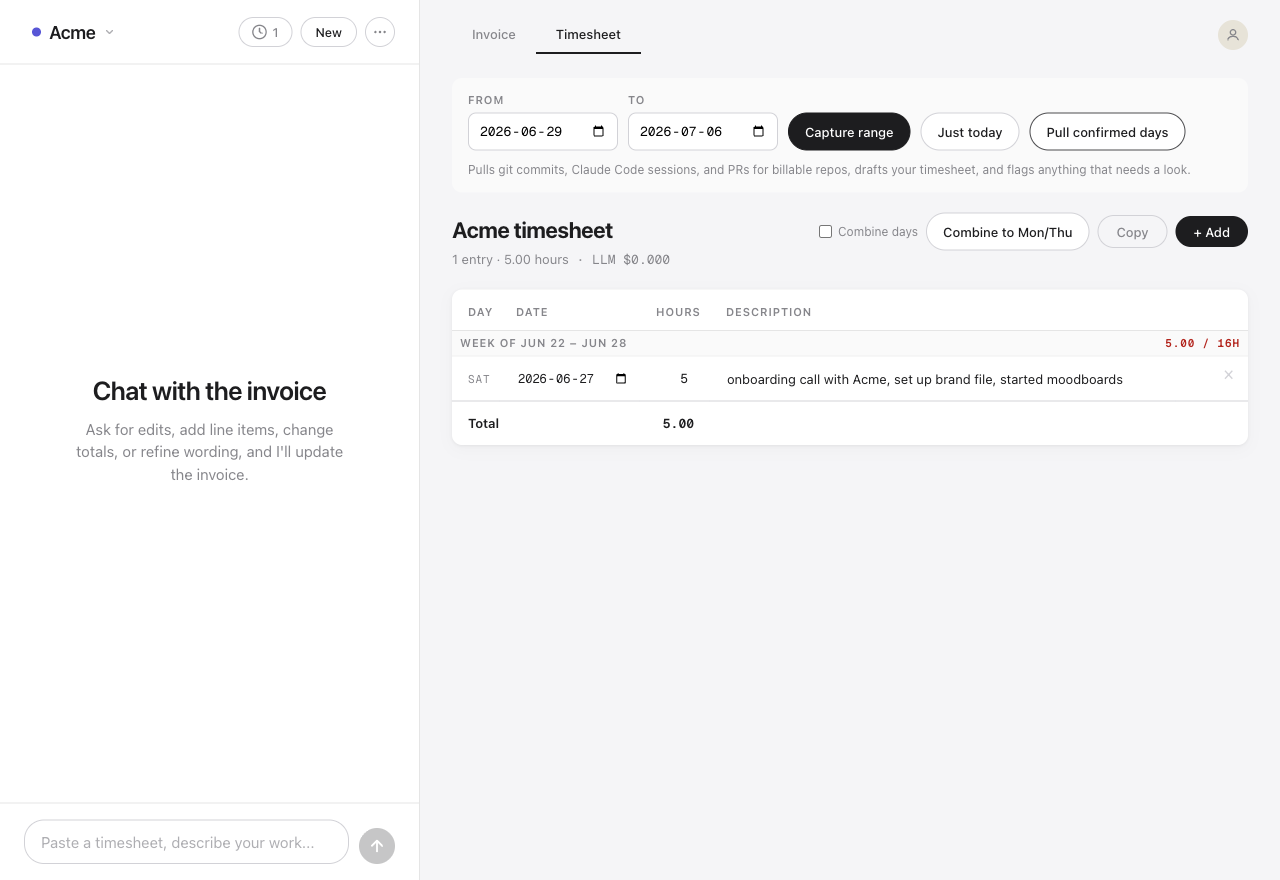The width and height of the screenshot is (1280, 880).
Task: Edit the TO date 2026-07-06 field
Action: (703, 132)
